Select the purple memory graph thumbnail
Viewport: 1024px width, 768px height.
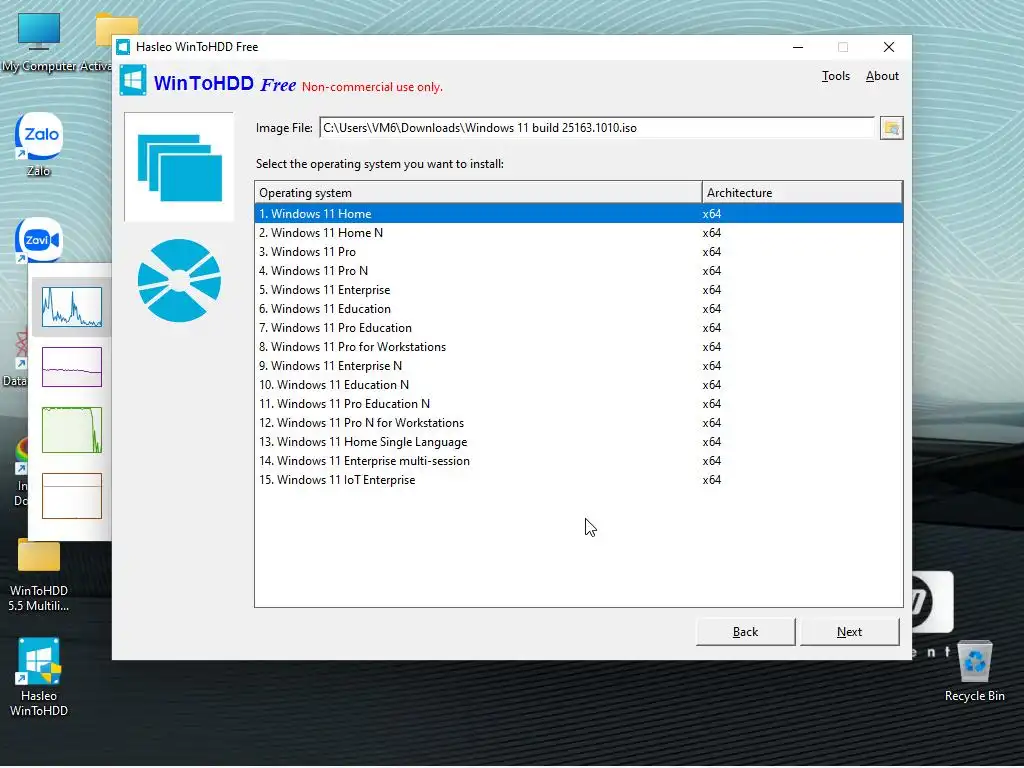pos(72,367)
